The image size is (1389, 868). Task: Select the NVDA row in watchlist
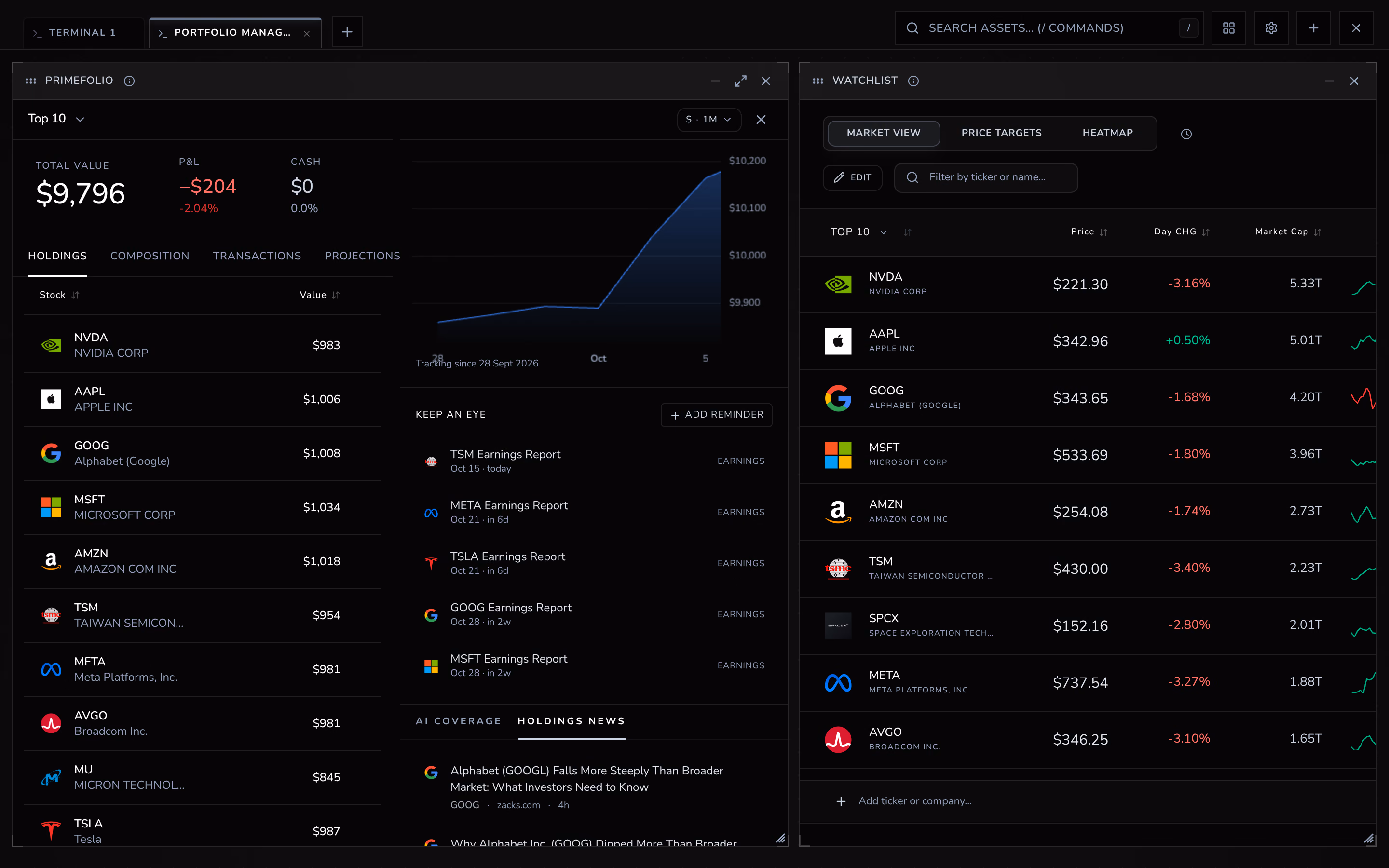click(1088, 284)
